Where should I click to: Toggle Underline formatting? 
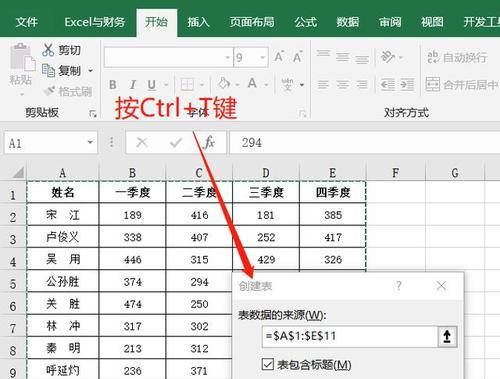152,85
